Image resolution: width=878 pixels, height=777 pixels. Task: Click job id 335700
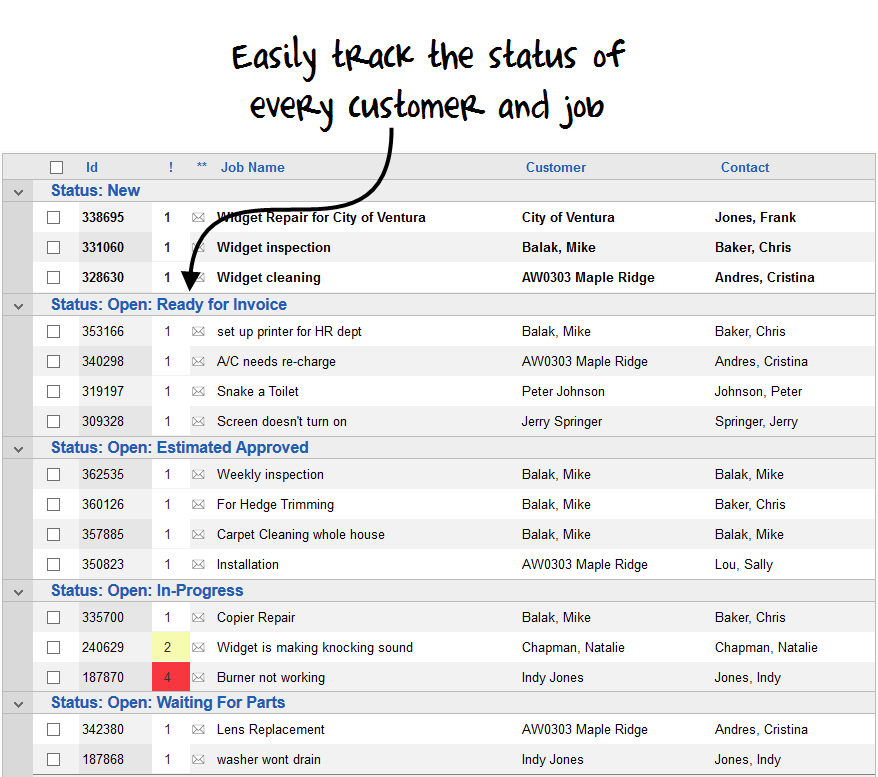point(103,617)
